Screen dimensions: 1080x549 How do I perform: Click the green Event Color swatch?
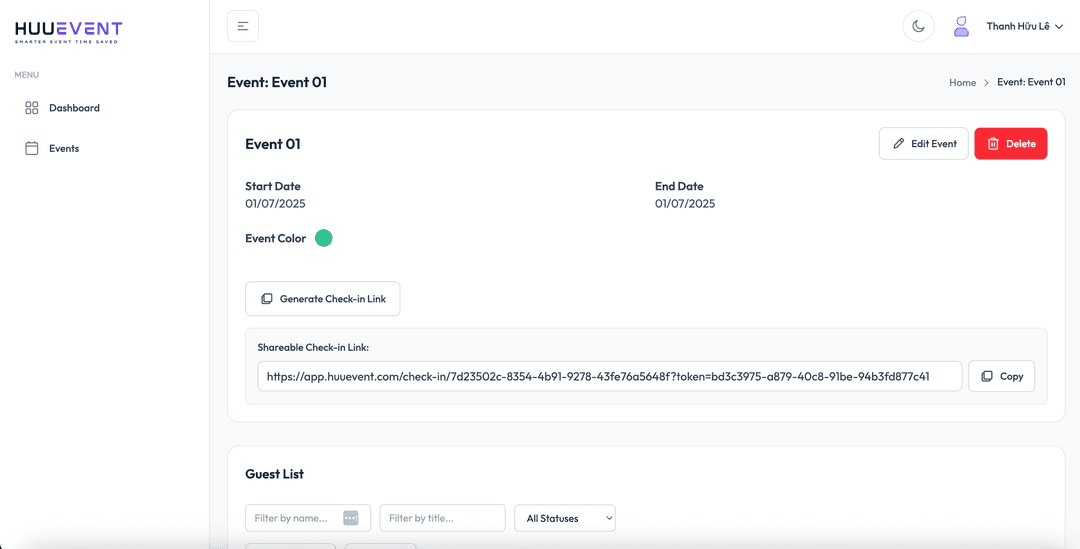pos(324,238)
